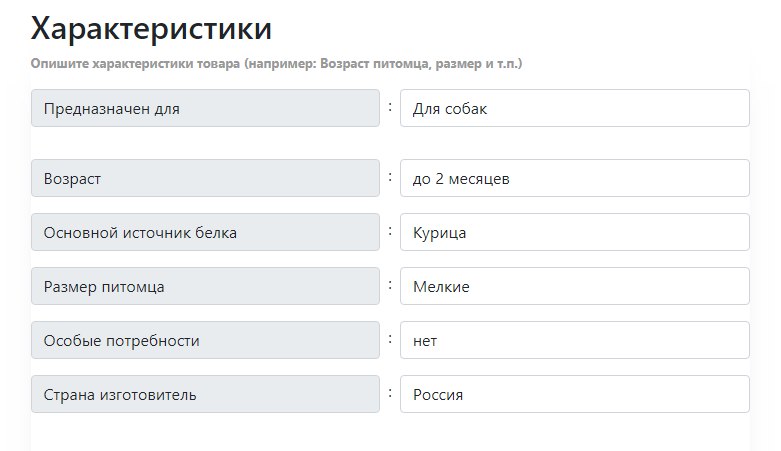The image size is (781, 451).
Task: Click the colon separator beside 'Возраст'
Action: click(390, 176)
